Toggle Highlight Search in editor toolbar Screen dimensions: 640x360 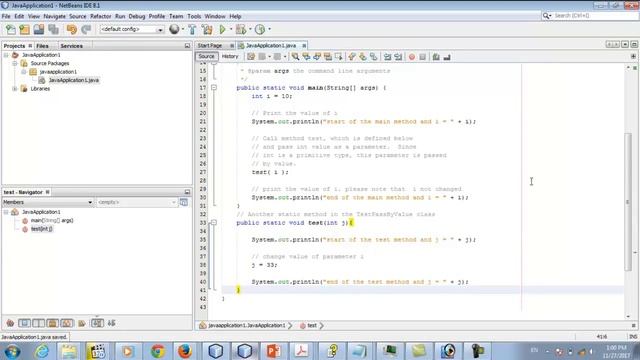328,57
